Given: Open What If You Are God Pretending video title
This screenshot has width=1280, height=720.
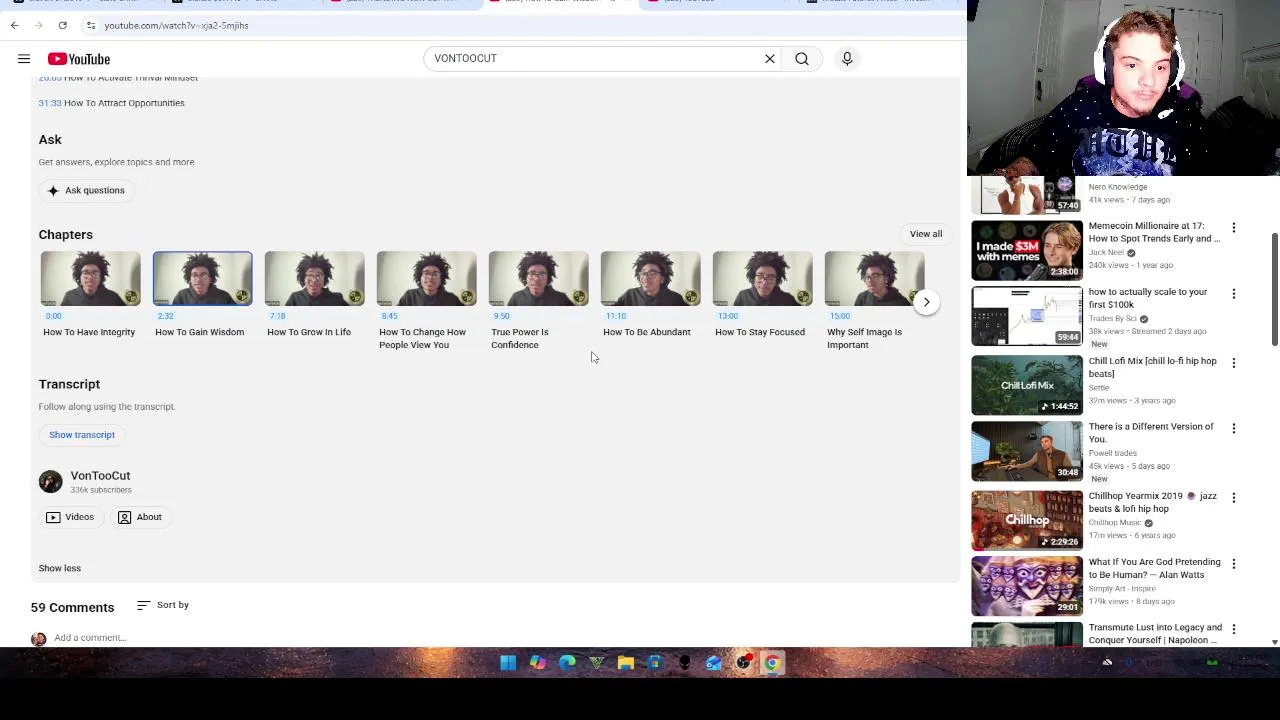Looking at the screenshot, I should (x=1154, y=568).
